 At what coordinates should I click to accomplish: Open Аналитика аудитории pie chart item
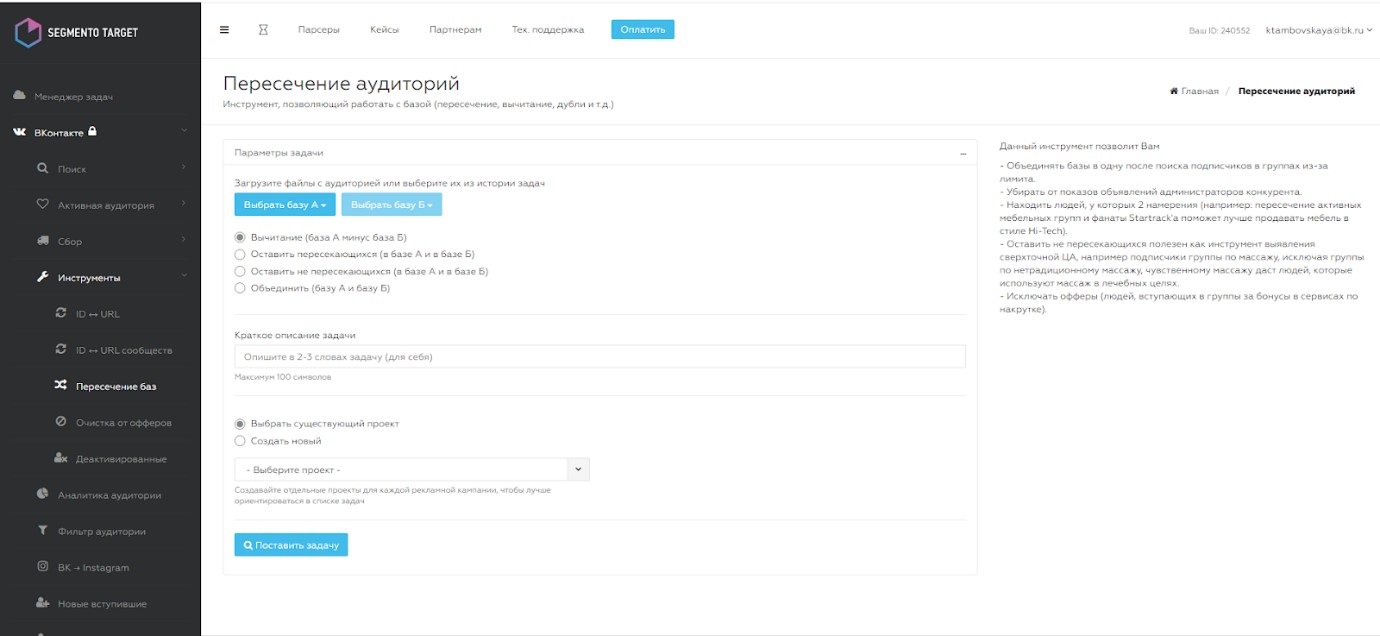pos(98,495)
